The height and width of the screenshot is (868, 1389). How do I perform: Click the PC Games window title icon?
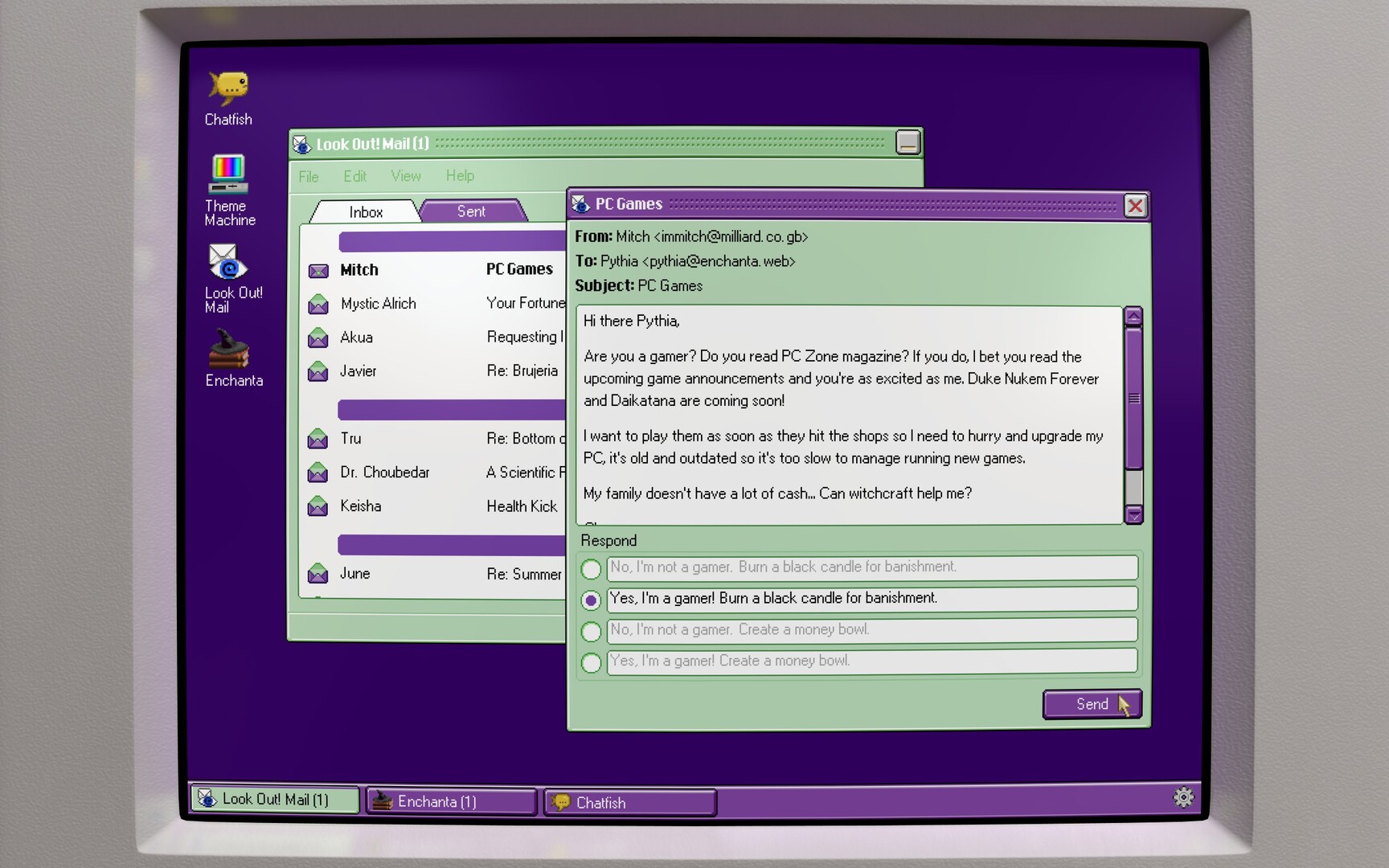point(580,204)
